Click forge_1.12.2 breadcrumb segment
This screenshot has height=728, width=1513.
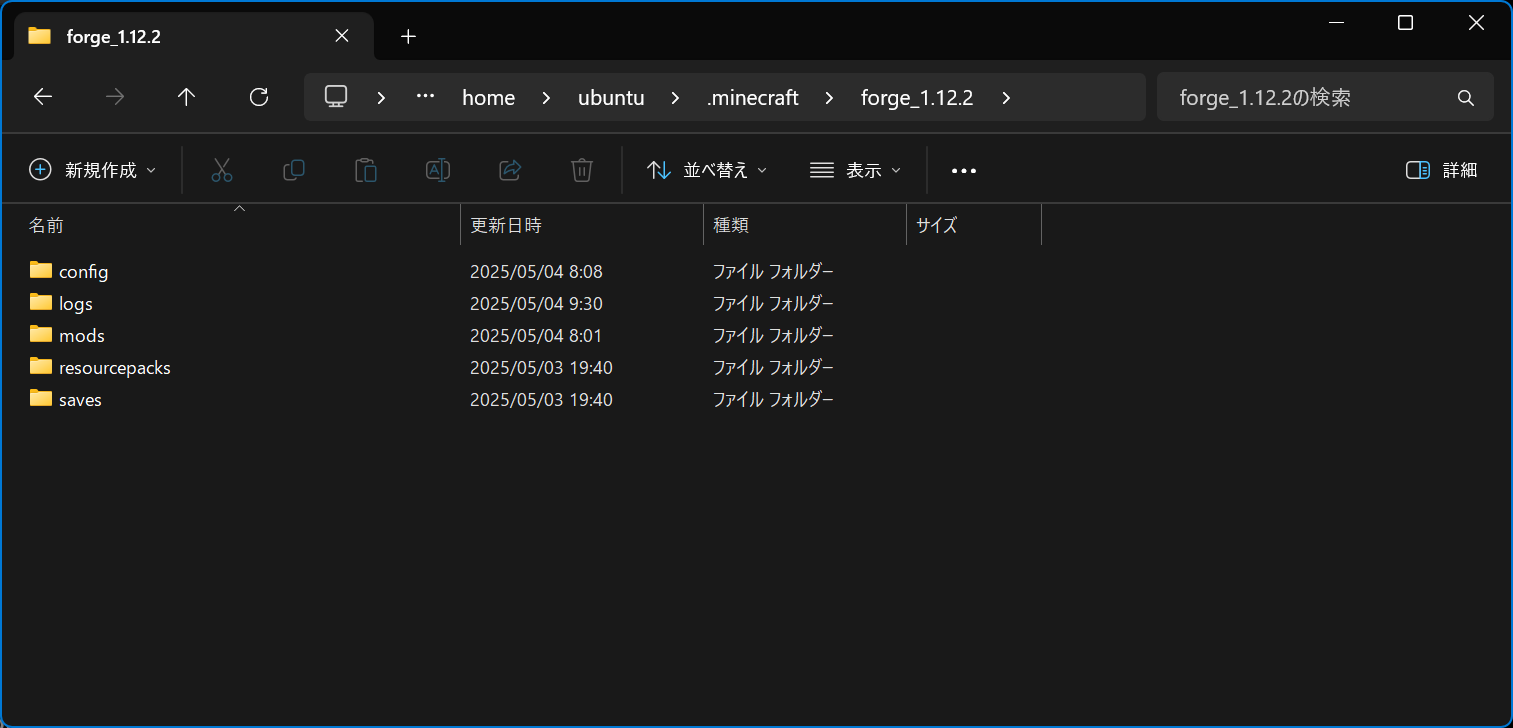coord(917,98)
